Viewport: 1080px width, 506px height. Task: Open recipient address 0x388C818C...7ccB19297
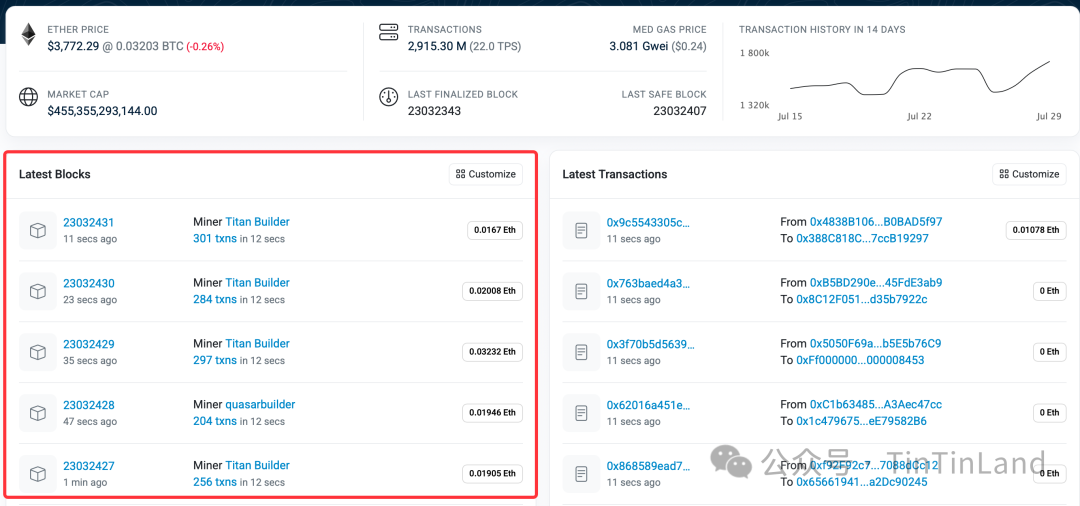(862, 238)
